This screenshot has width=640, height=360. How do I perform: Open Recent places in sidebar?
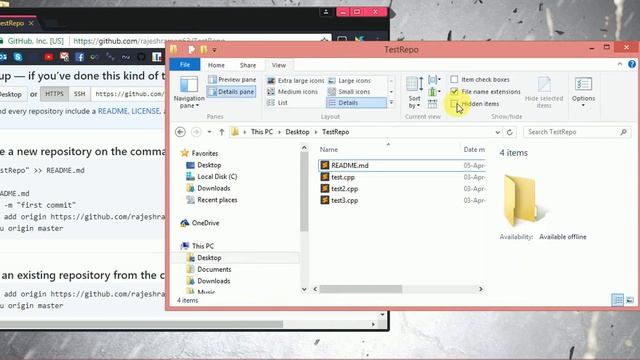[217, 200]
